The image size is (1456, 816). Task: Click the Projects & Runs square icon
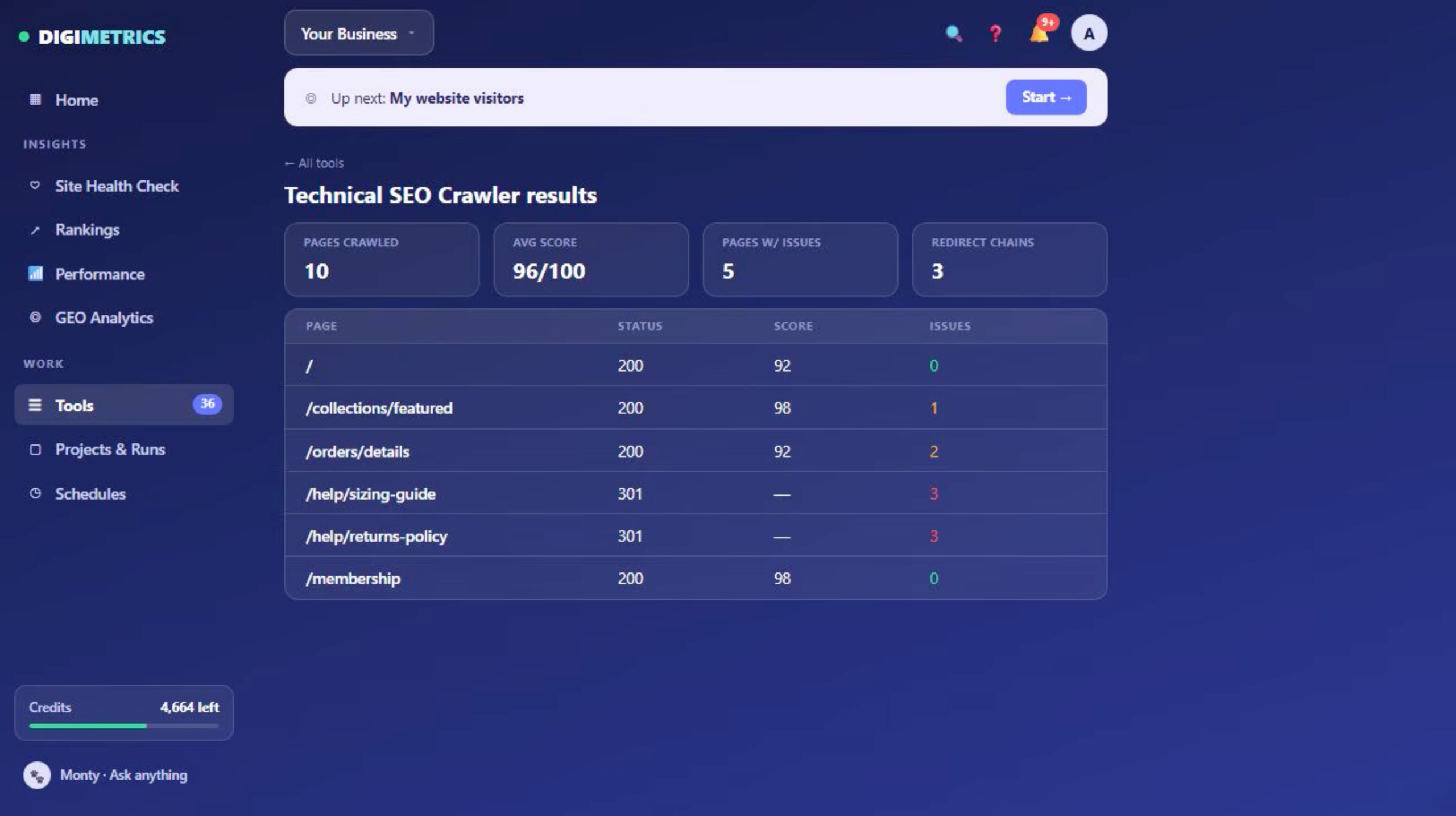click(35, 450)
